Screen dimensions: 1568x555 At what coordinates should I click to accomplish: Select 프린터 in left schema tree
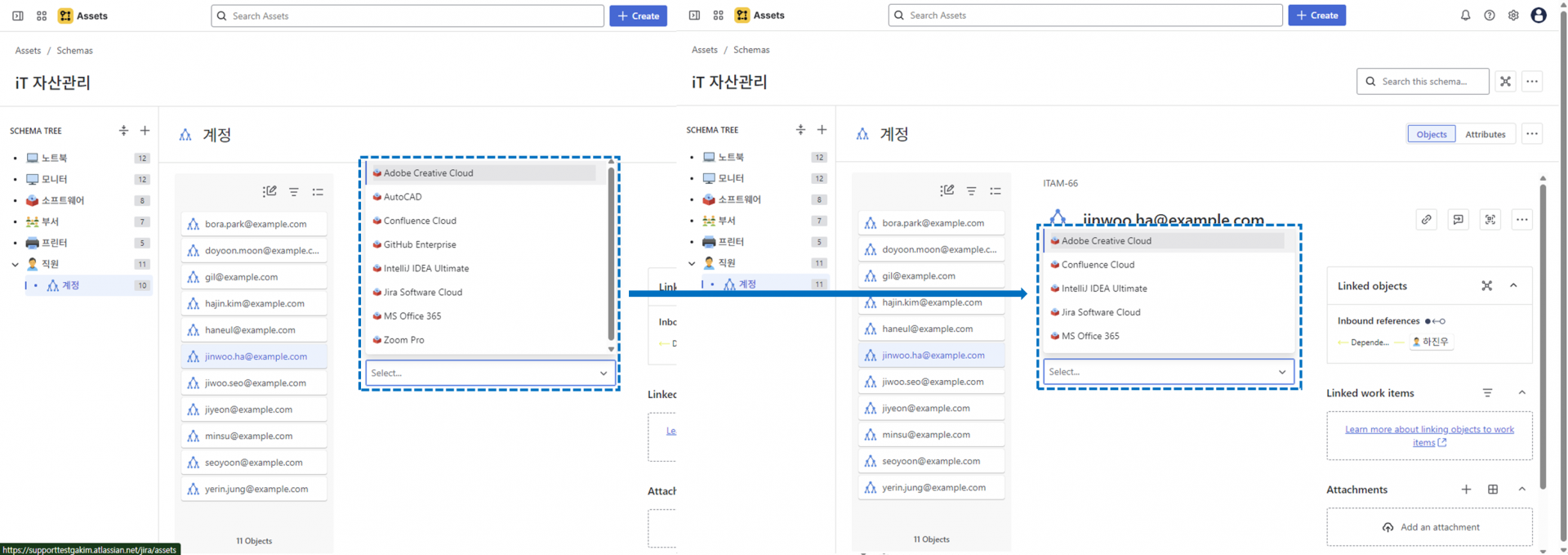(54, 243)
